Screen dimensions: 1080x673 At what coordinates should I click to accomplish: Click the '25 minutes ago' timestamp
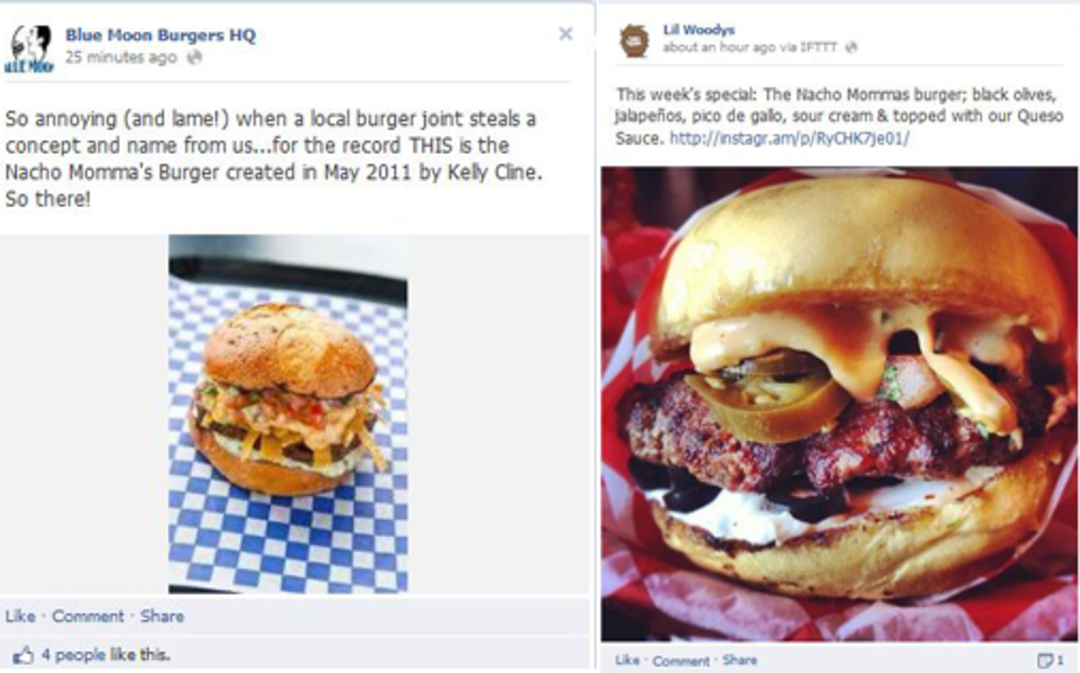(x=121, y=57)
